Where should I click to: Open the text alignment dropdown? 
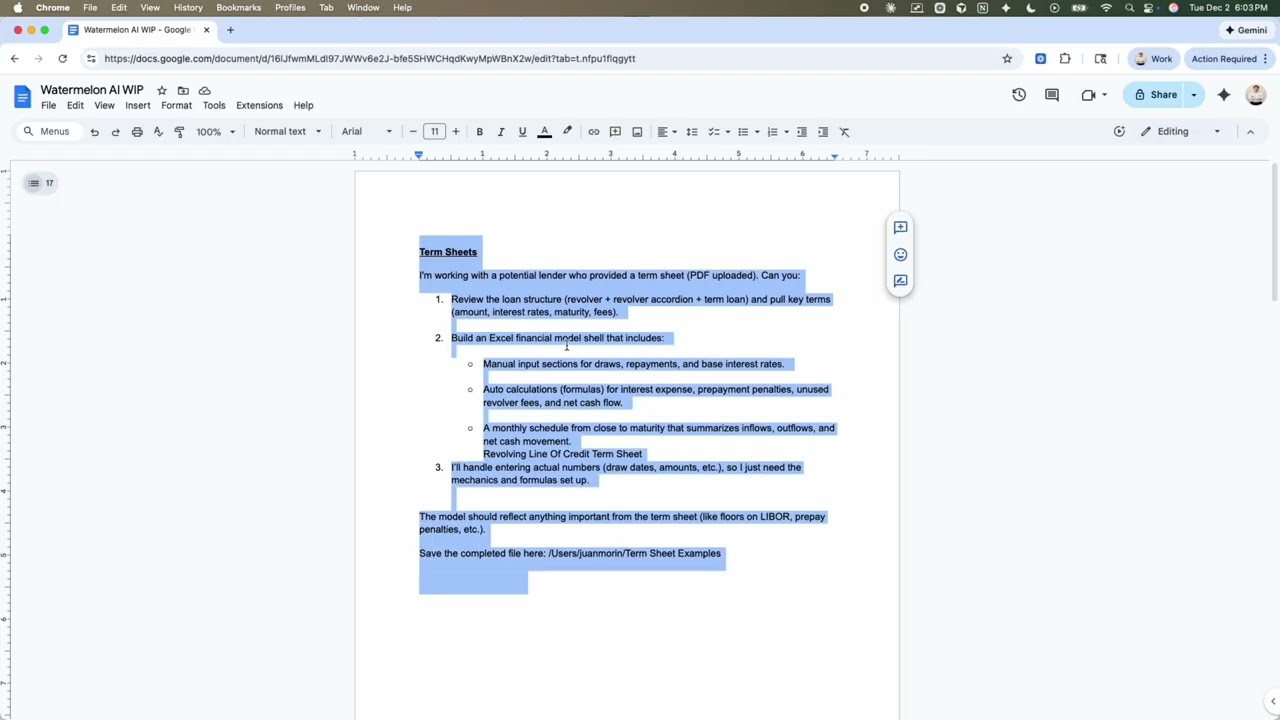667,132
